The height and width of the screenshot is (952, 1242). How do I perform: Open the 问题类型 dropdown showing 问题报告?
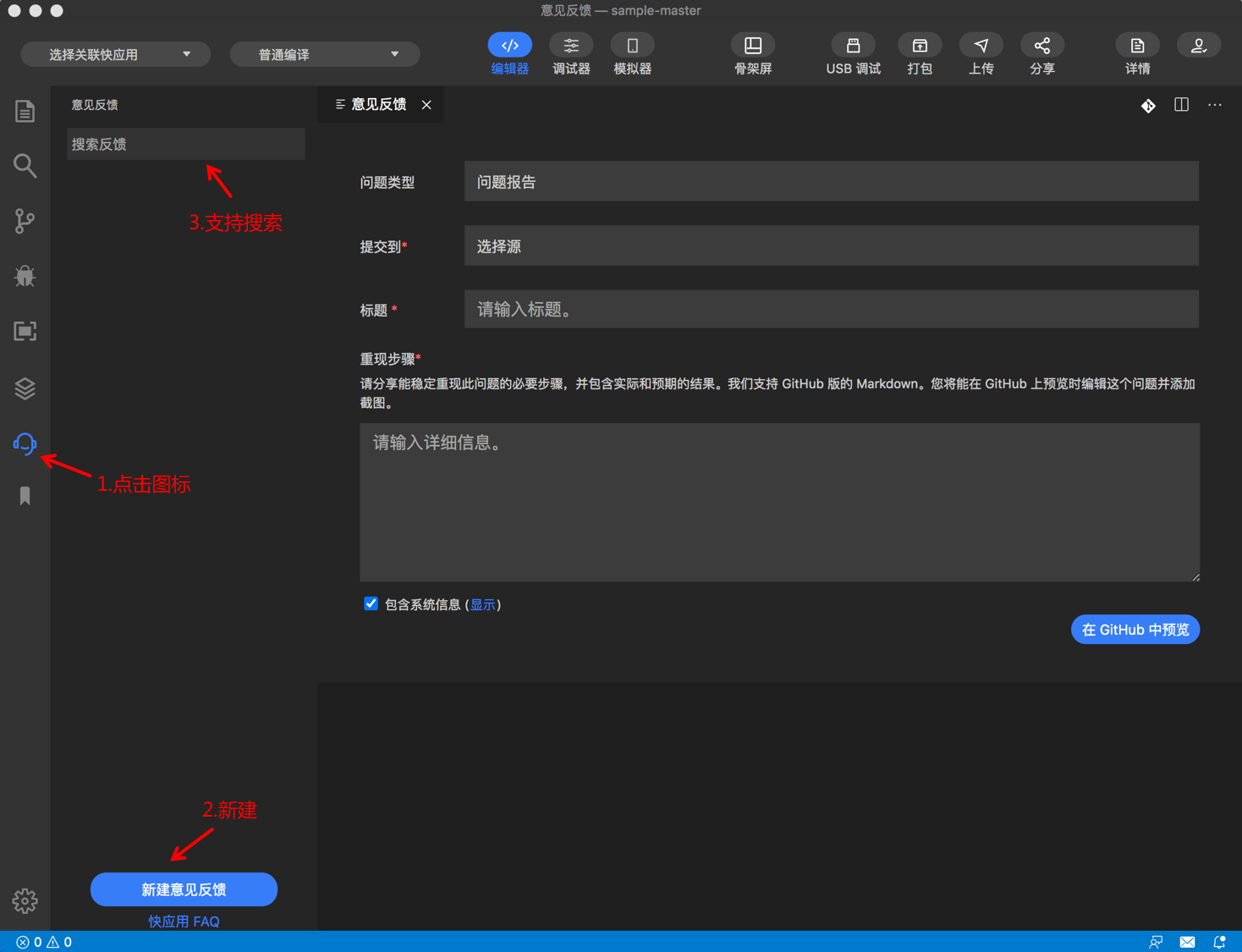tap(831, 181)
